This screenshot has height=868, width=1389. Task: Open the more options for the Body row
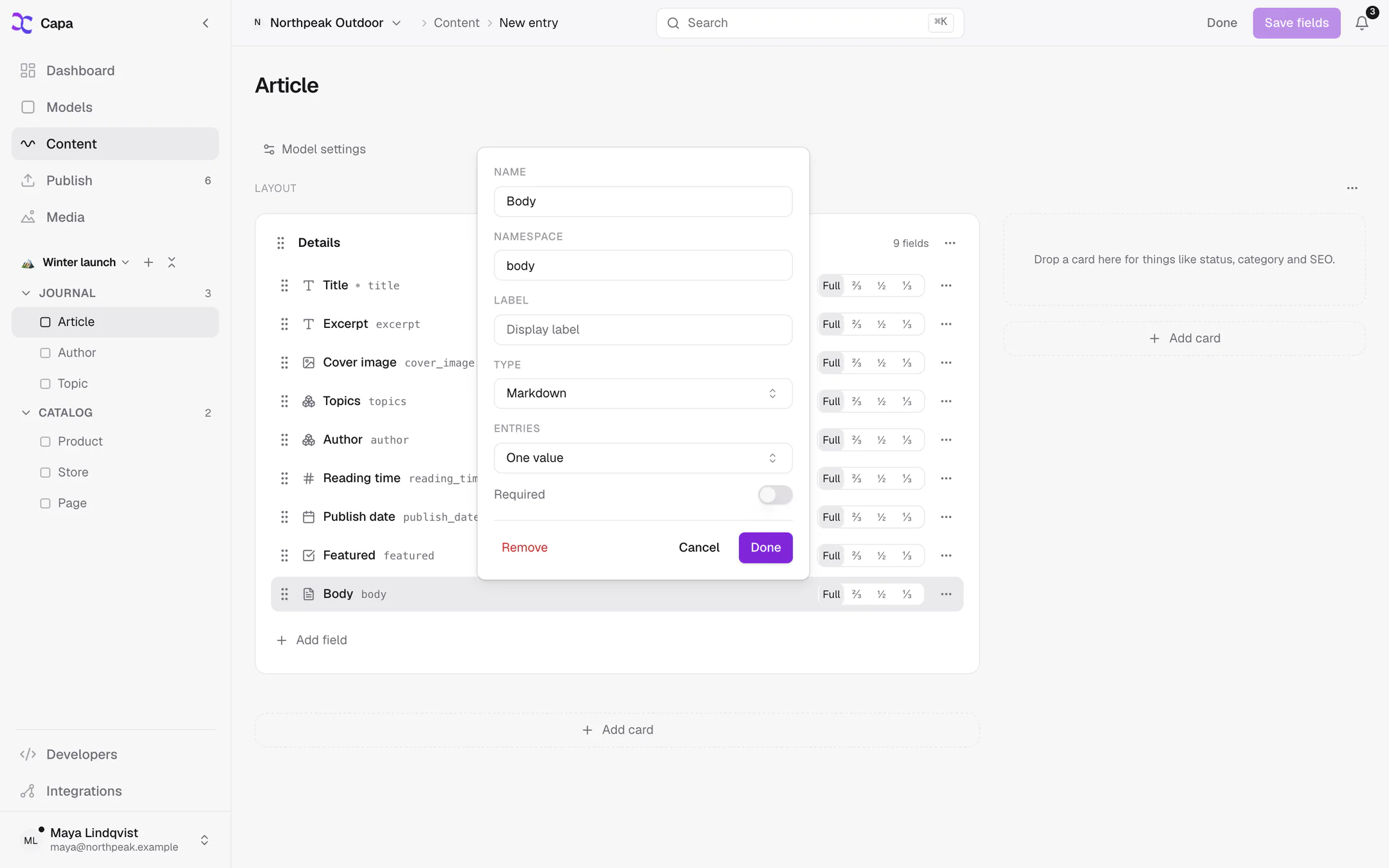(x=946, y=594)
